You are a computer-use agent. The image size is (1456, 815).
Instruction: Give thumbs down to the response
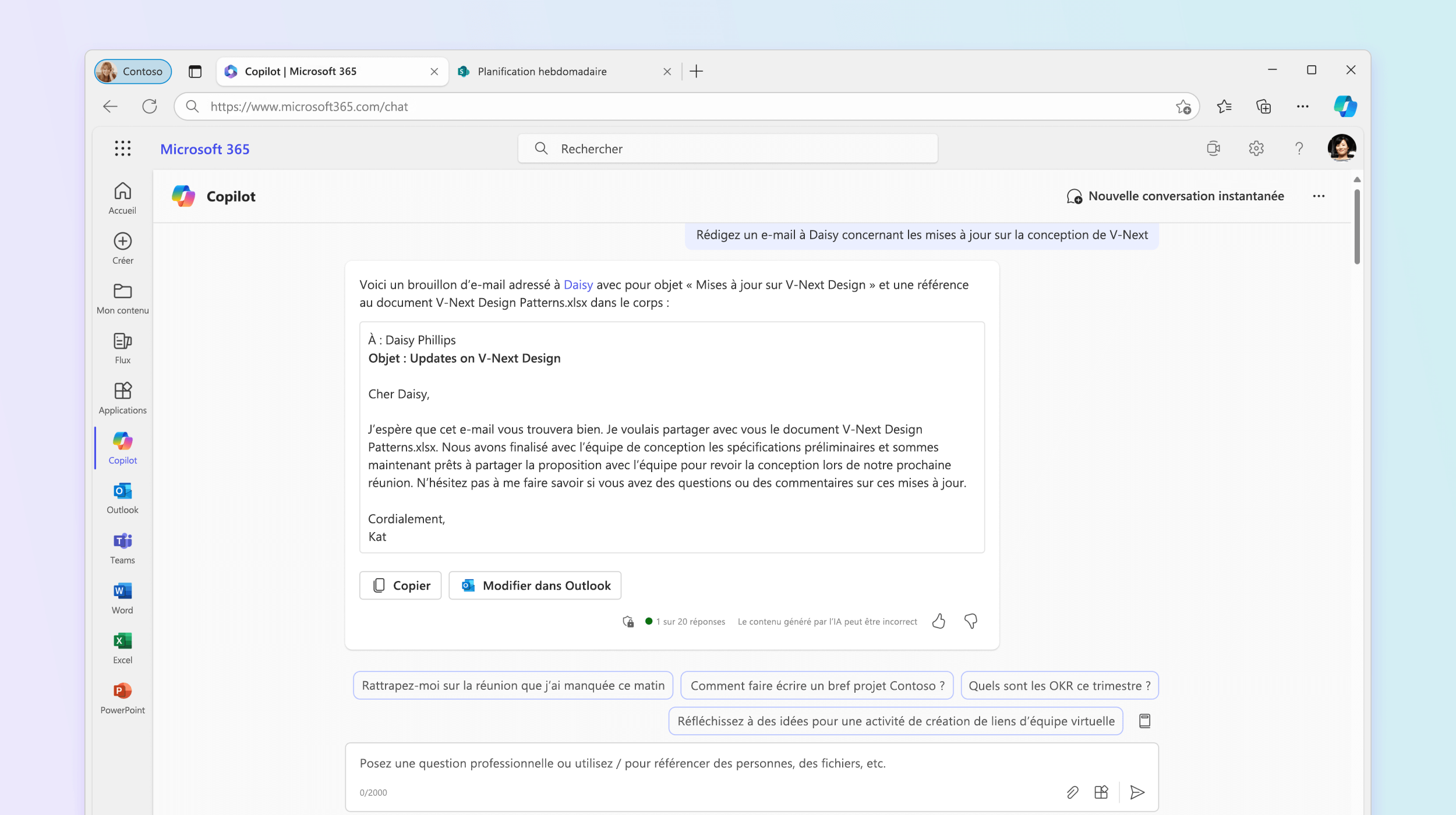pos(970,621)
